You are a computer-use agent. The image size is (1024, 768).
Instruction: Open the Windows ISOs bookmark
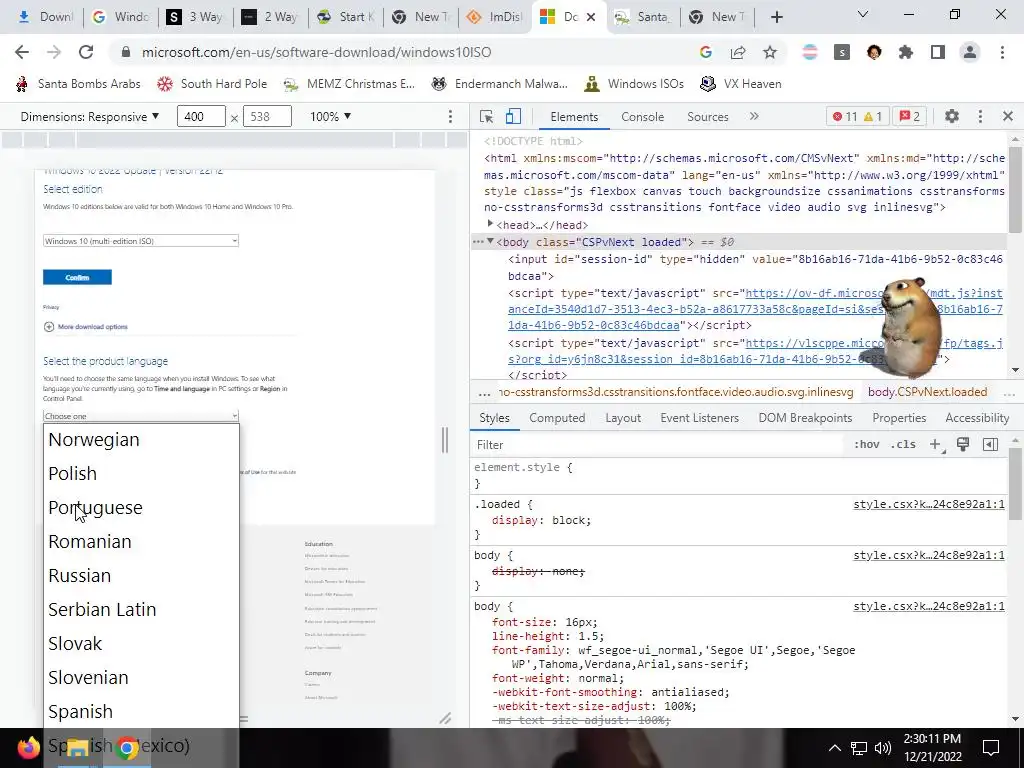[634, 84]
